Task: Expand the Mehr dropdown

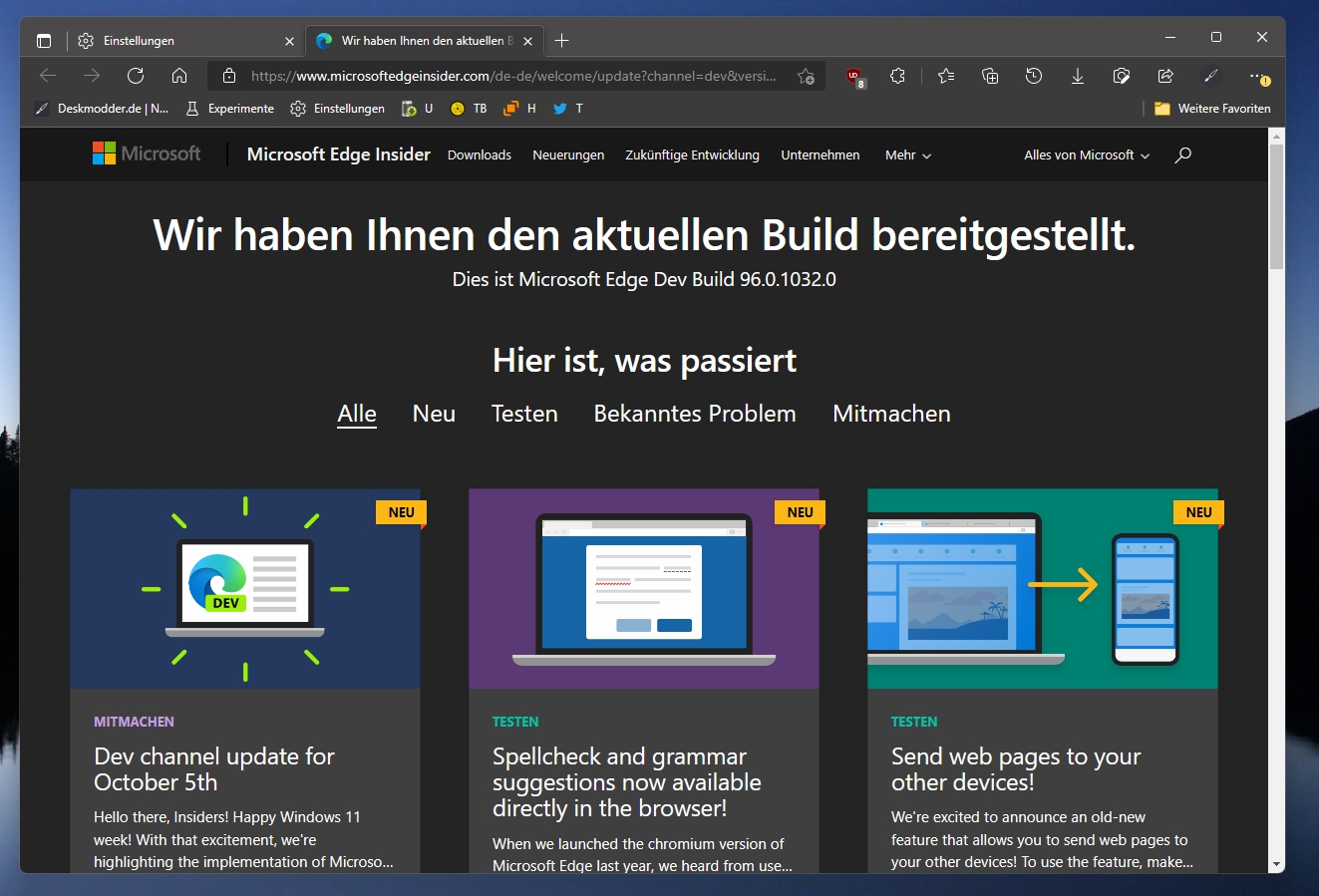Action: [x=908, y=155]
